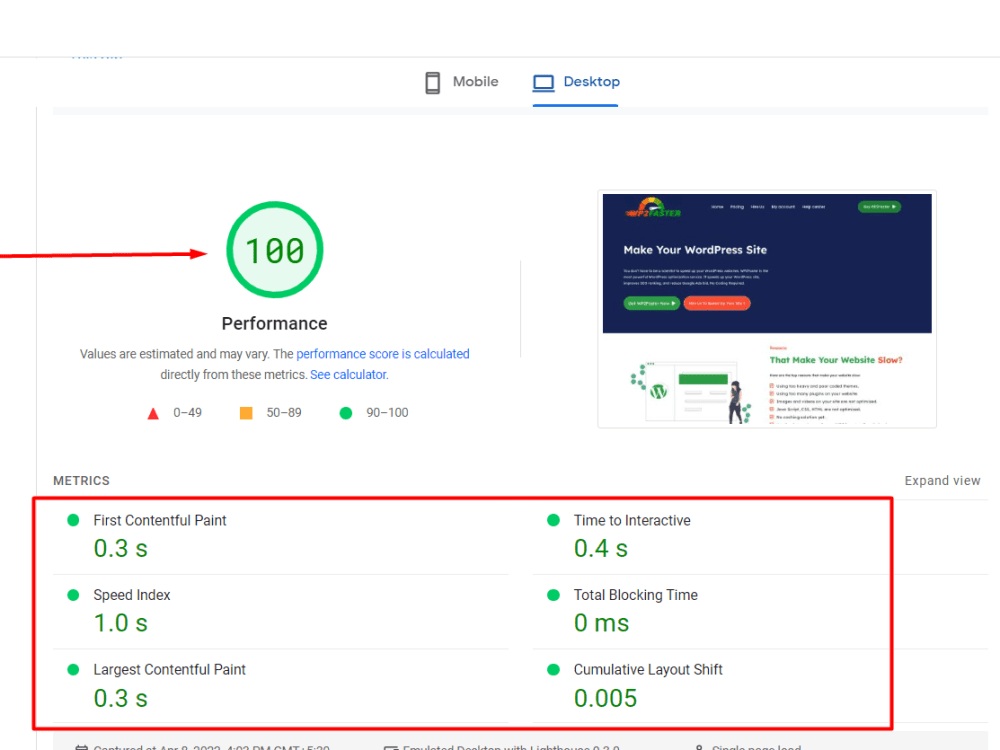Click the 0 ms blocking time value

click(601, 623)
